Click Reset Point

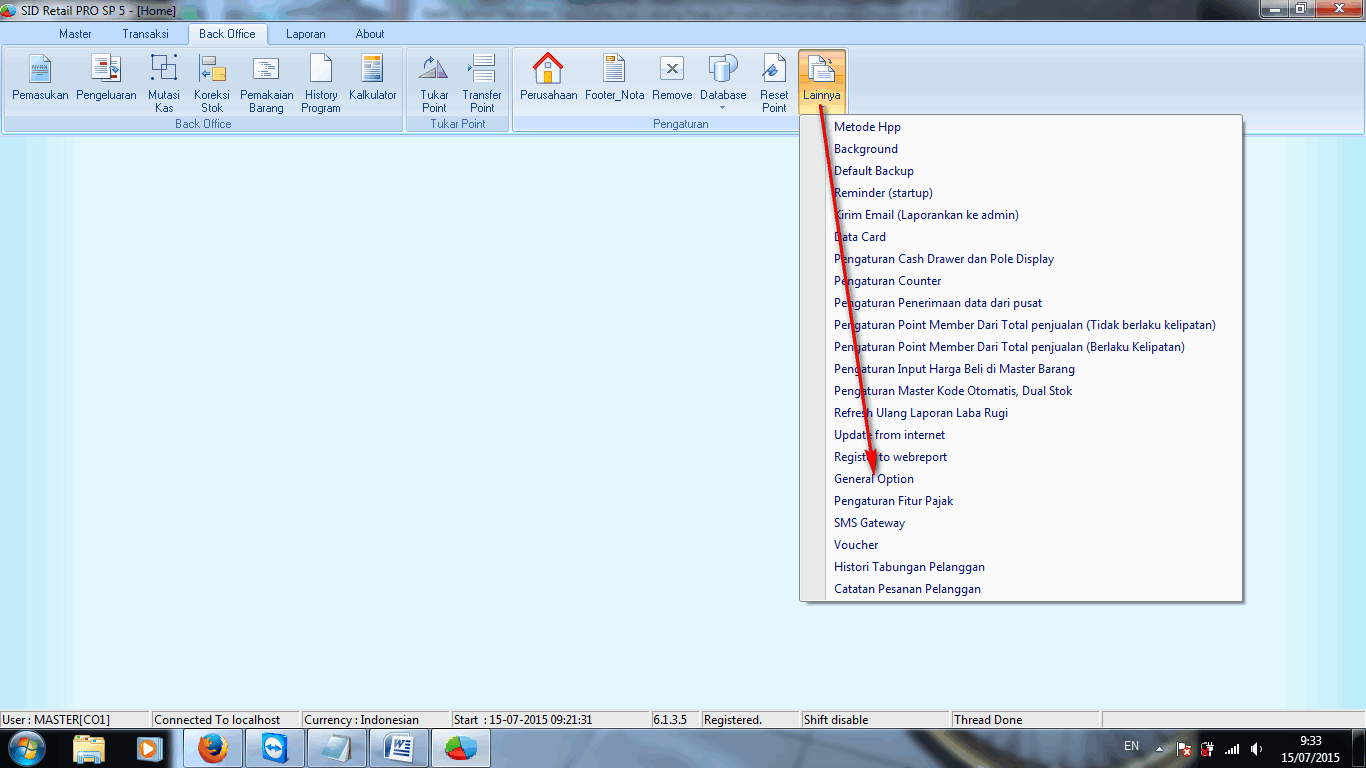[x=774, y=82]
